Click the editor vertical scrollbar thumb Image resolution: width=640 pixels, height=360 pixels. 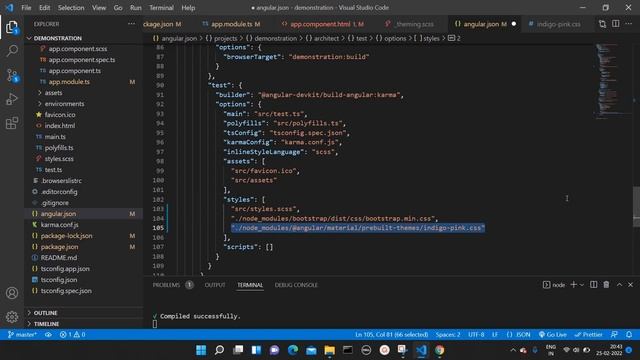click(636, 206)
